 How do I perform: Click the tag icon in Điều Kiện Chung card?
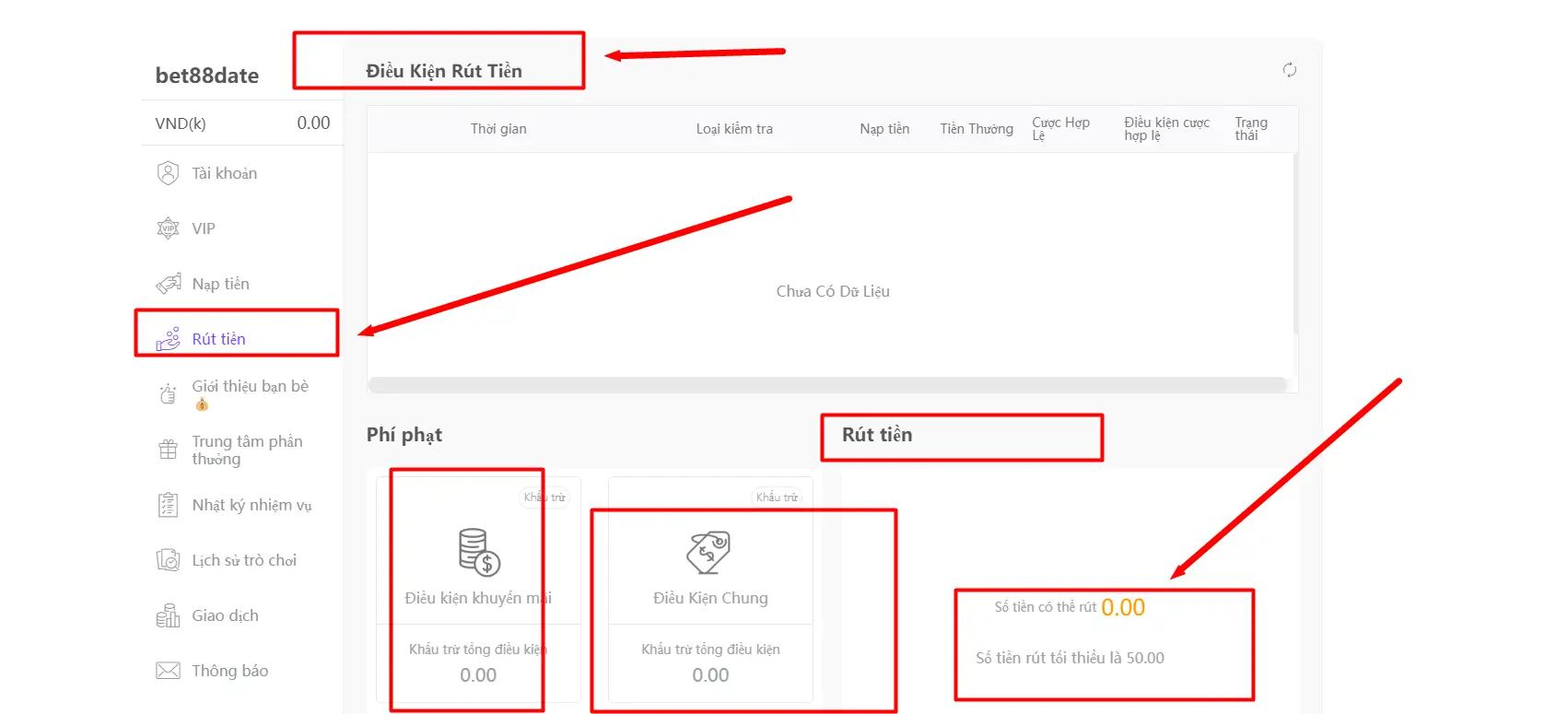(x=708, y=552)
